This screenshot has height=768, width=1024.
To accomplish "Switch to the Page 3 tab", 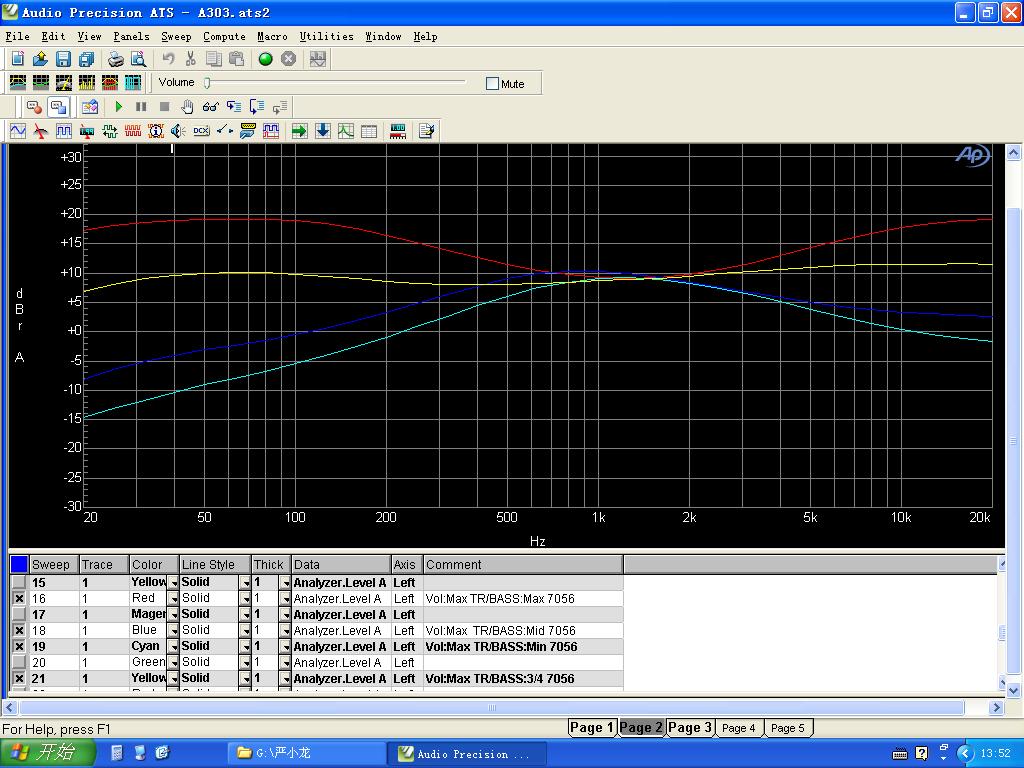I will point(690,727).
